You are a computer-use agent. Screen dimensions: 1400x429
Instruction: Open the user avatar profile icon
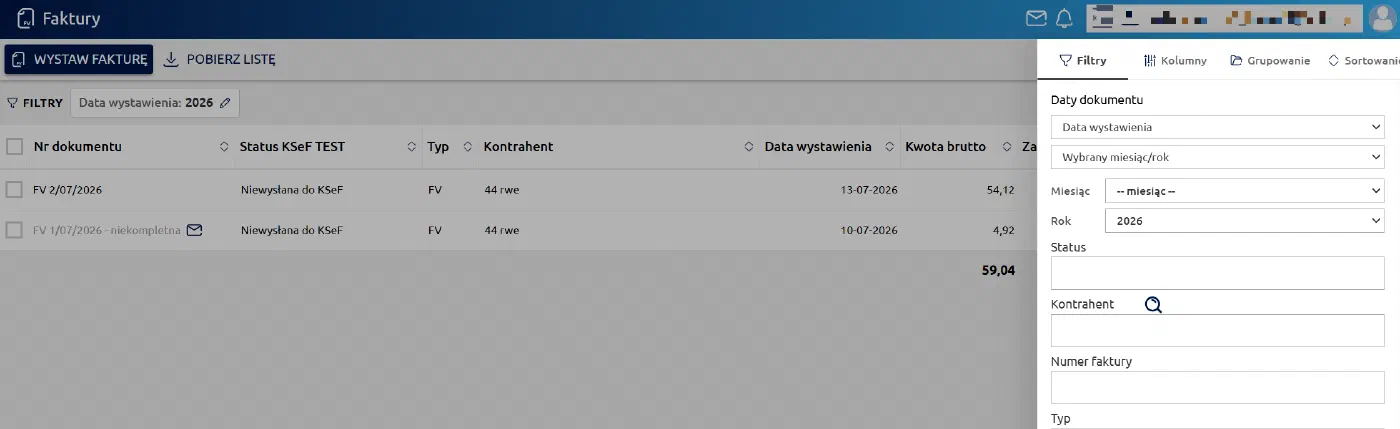pyautogui.click(x=1380, y=18)
